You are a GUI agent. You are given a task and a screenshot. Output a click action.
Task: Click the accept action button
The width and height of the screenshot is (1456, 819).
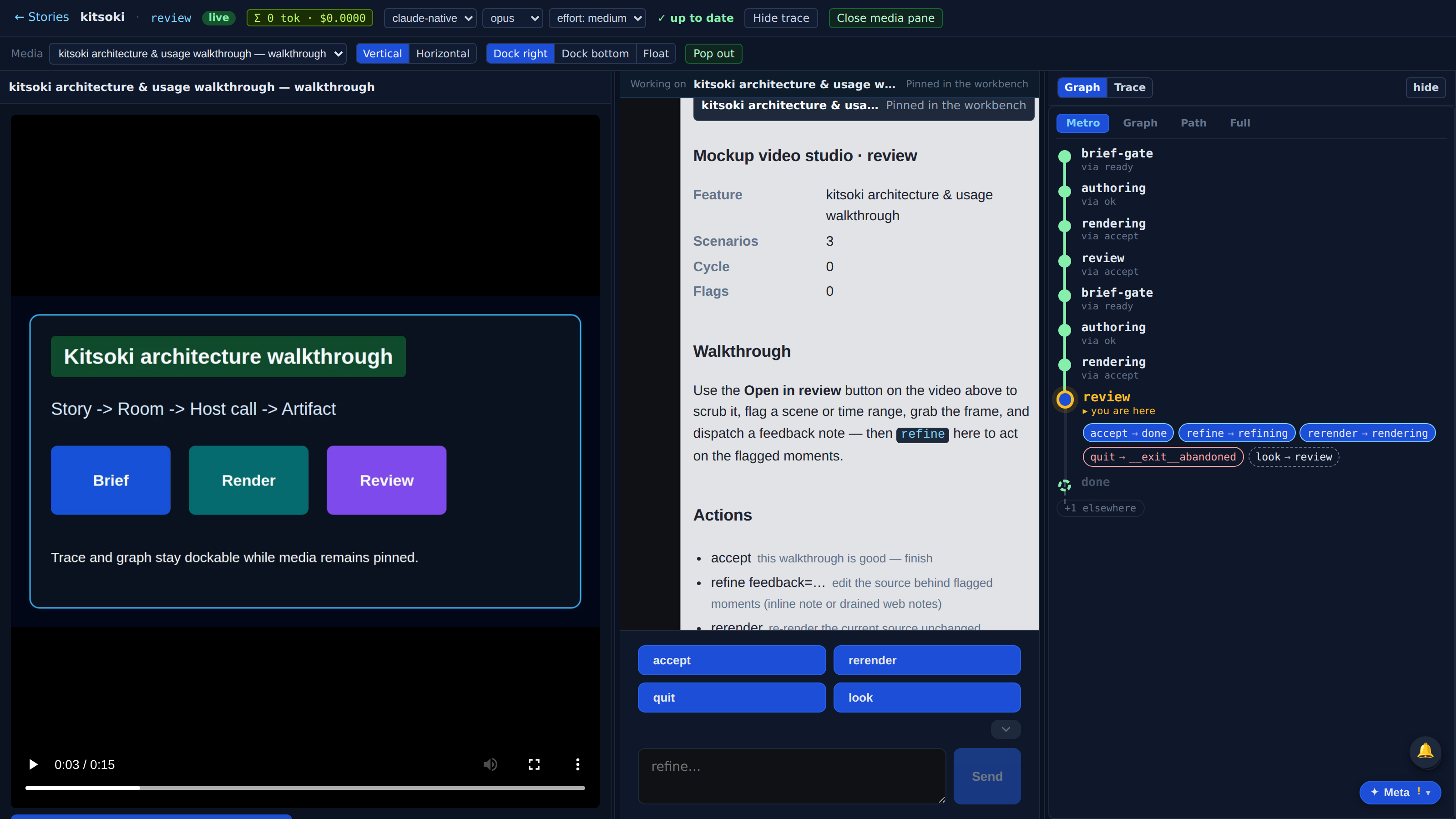coord(731,660)
